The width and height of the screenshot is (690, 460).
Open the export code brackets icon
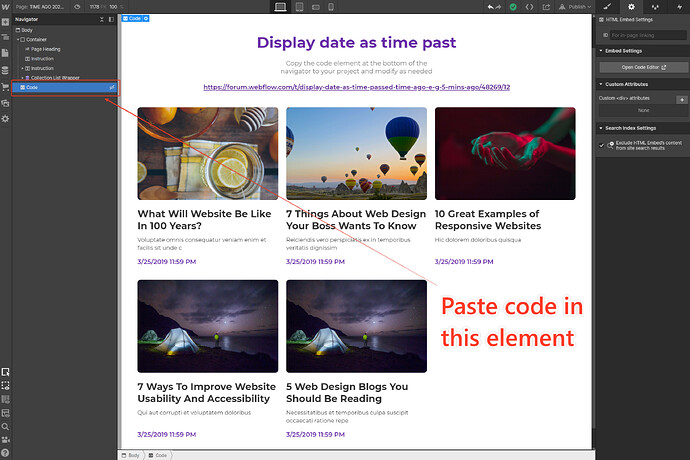coord(529,7)
